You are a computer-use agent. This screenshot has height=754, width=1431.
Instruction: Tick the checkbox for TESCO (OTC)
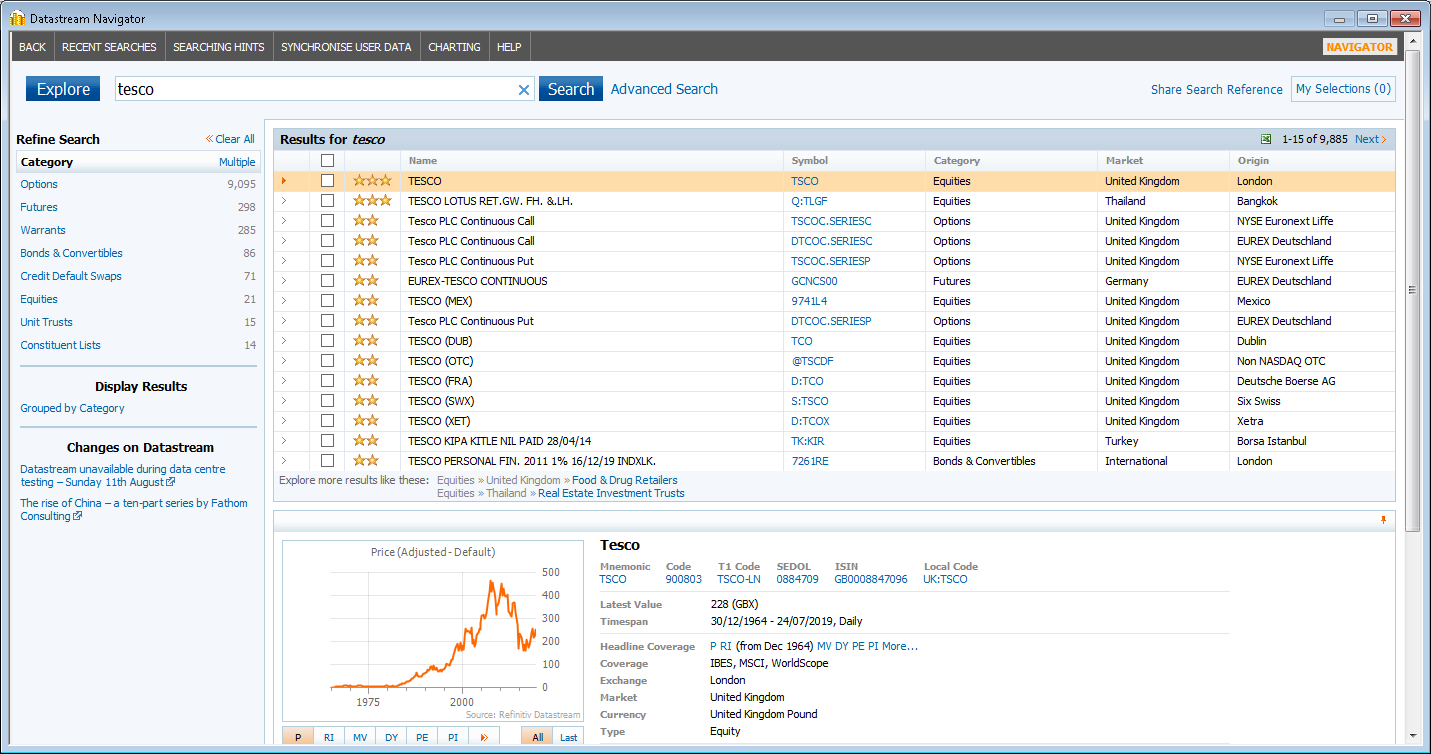(327, 361)
